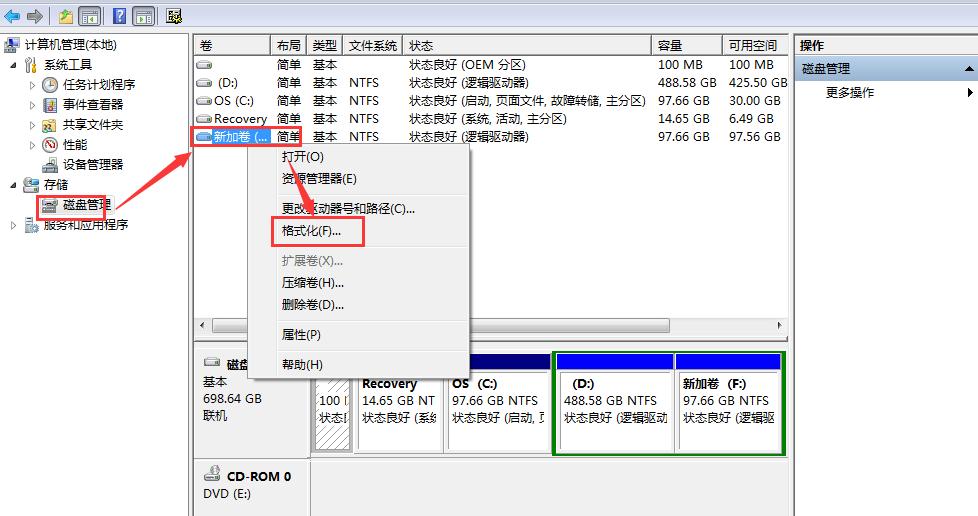This screenshot has height=516, width=978.
Task: Click the 性能 monitor icon
Action: pos(50,145)
